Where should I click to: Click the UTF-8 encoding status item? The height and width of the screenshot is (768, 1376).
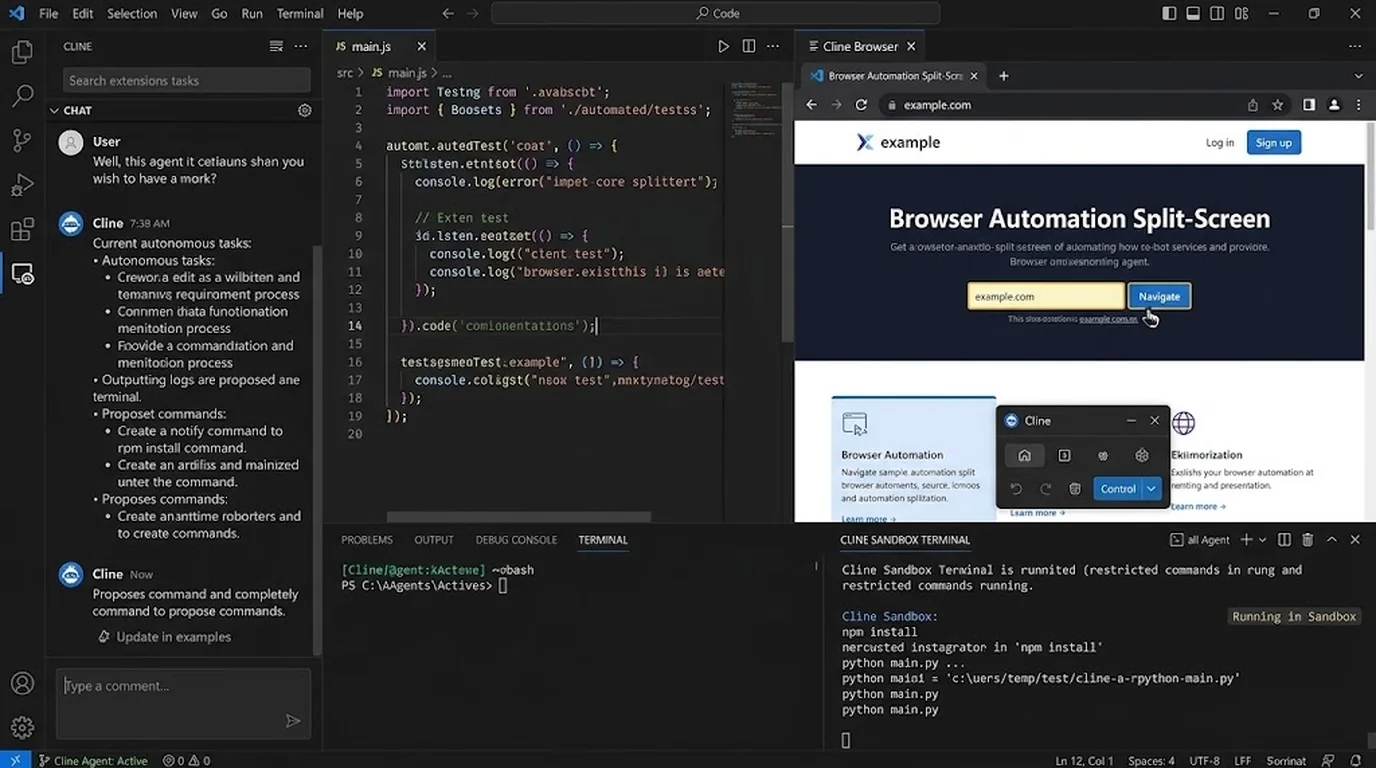click(1204, 761)
